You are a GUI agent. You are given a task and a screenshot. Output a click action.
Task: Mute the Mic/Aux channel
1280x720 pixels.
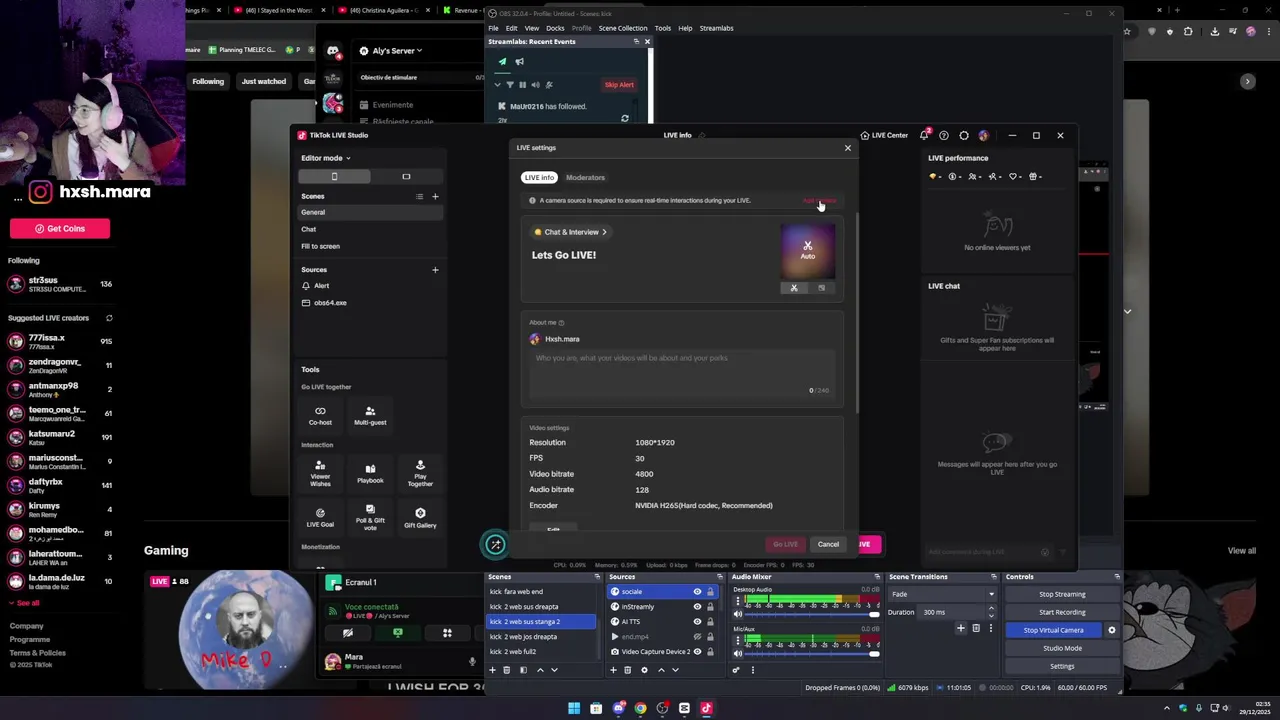point(738,654)
